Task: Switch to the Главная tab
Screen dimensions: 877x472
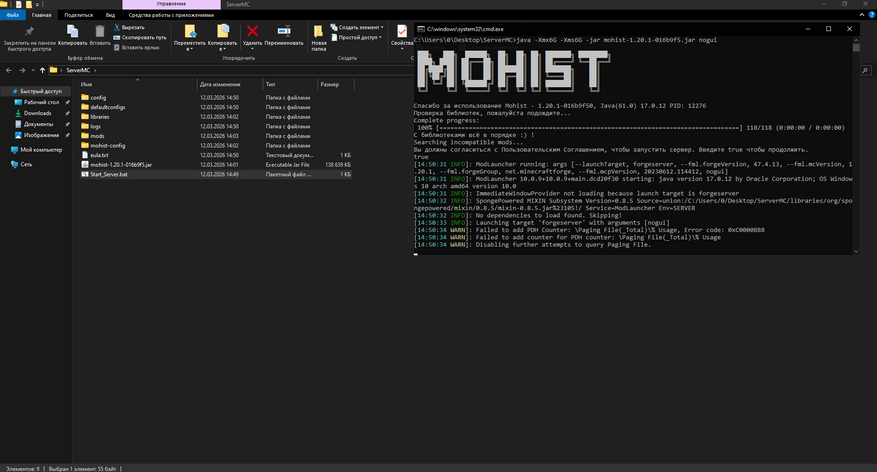Action: point(41,15)
